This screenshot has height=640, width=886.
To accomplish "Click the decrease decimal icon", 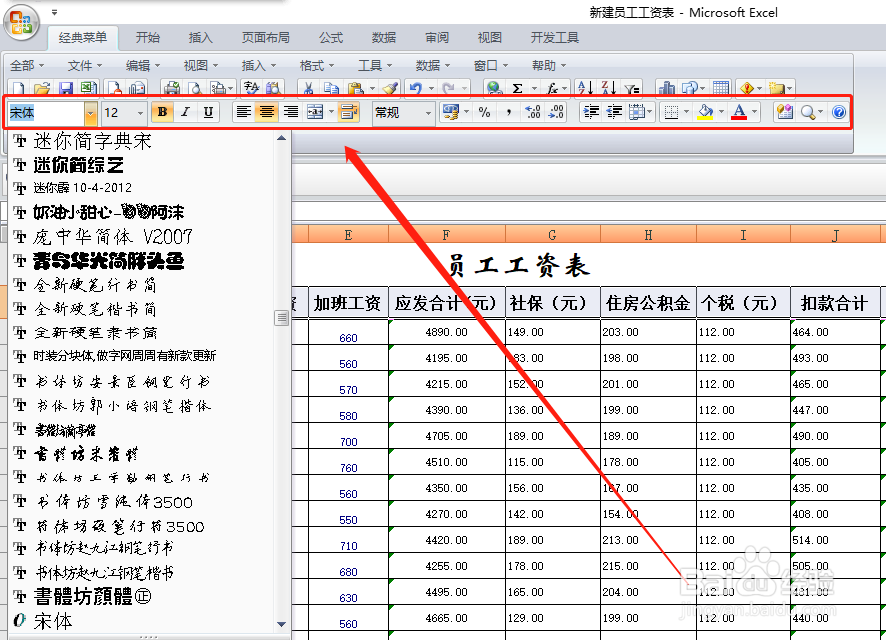I will coord(556,112).
